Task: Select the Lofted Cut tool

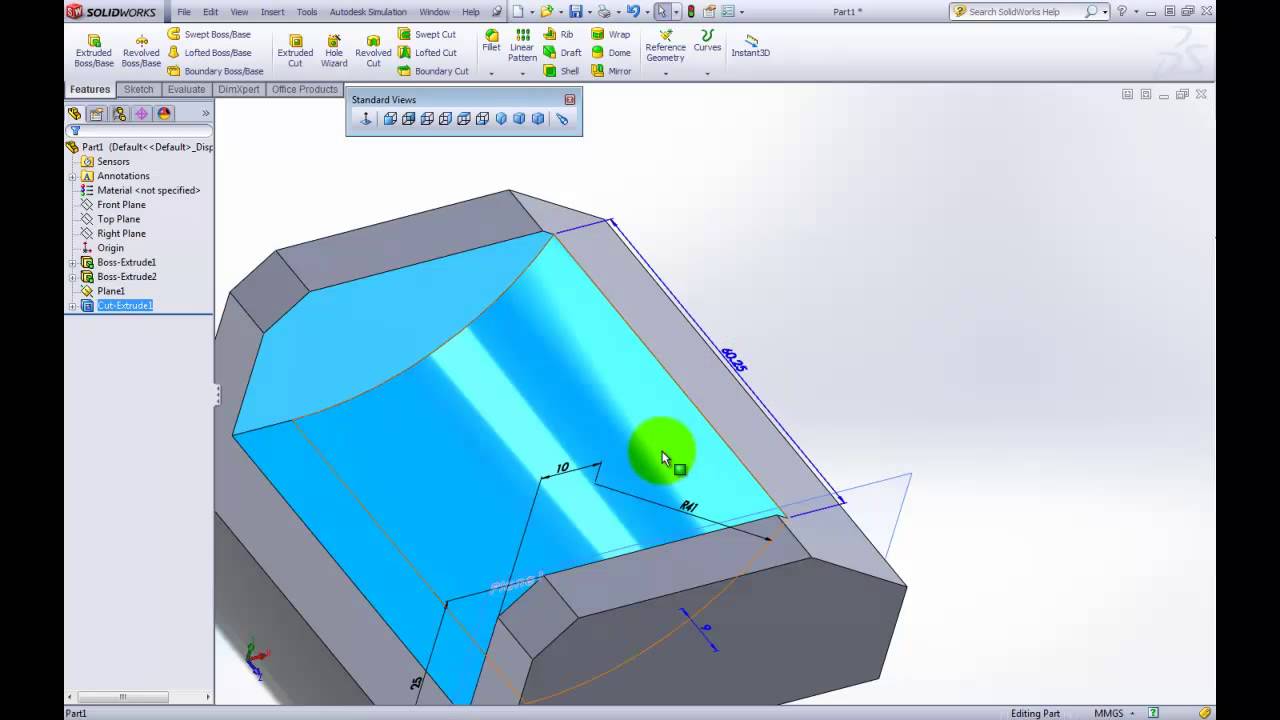Action: tap(427, 53)
